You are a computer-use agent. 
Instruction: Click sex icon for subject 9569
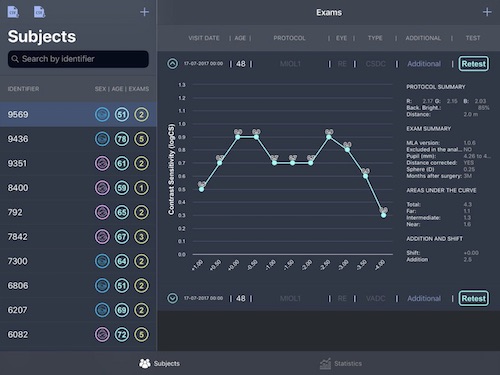102,114
